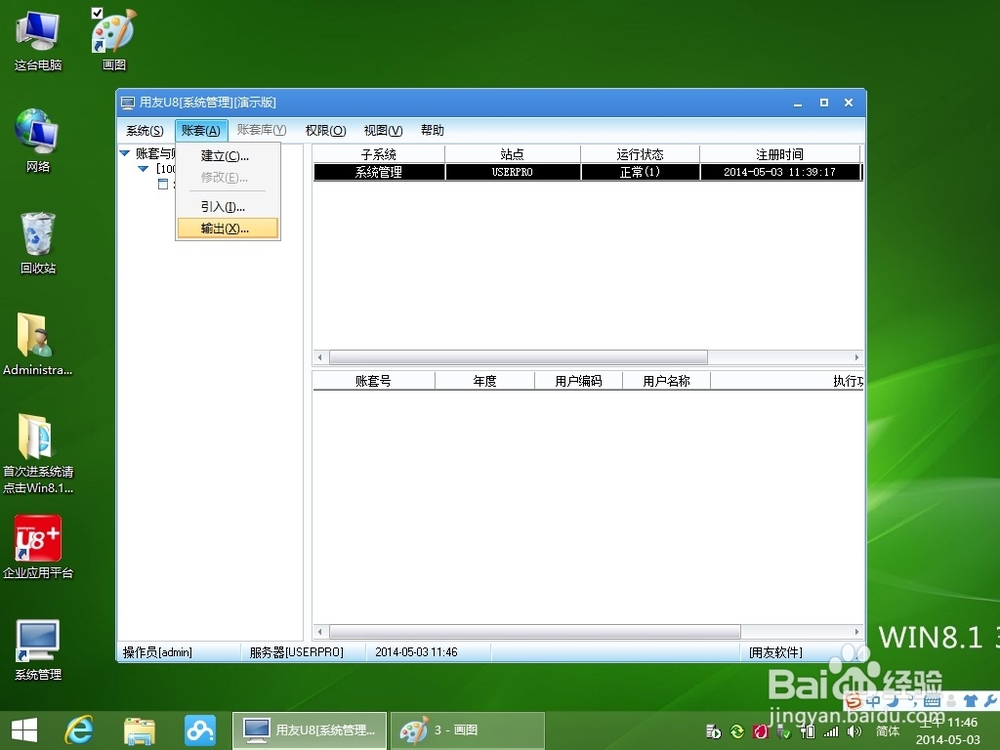
Task: Collapse the [100… account tree node
Action: point(143,169)
